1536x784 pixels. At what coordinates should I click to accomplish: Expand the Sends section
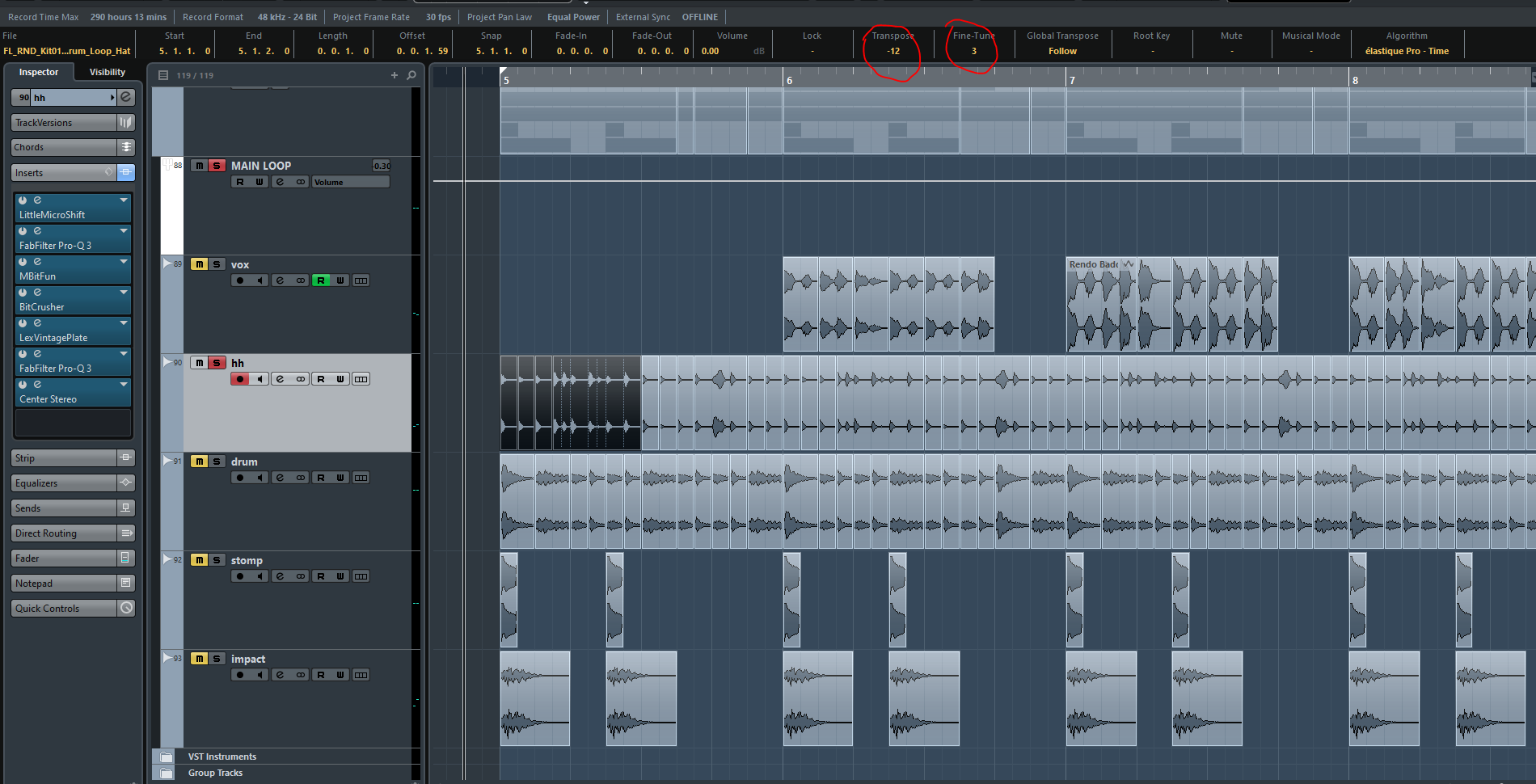click(64, 508)
